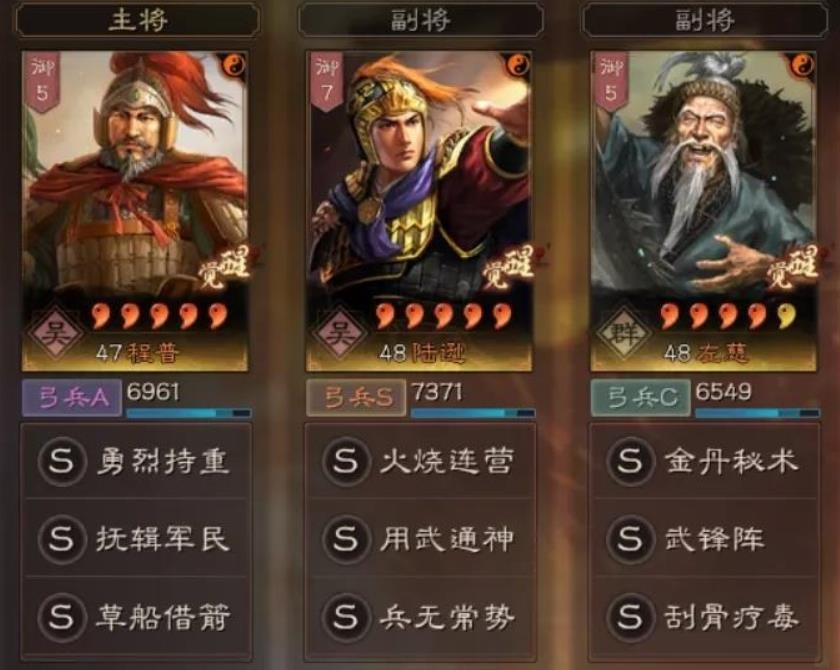Screen dimensions: 840x670
Task: Select the middle 副将 slot header
Action: tap(421, 20)
